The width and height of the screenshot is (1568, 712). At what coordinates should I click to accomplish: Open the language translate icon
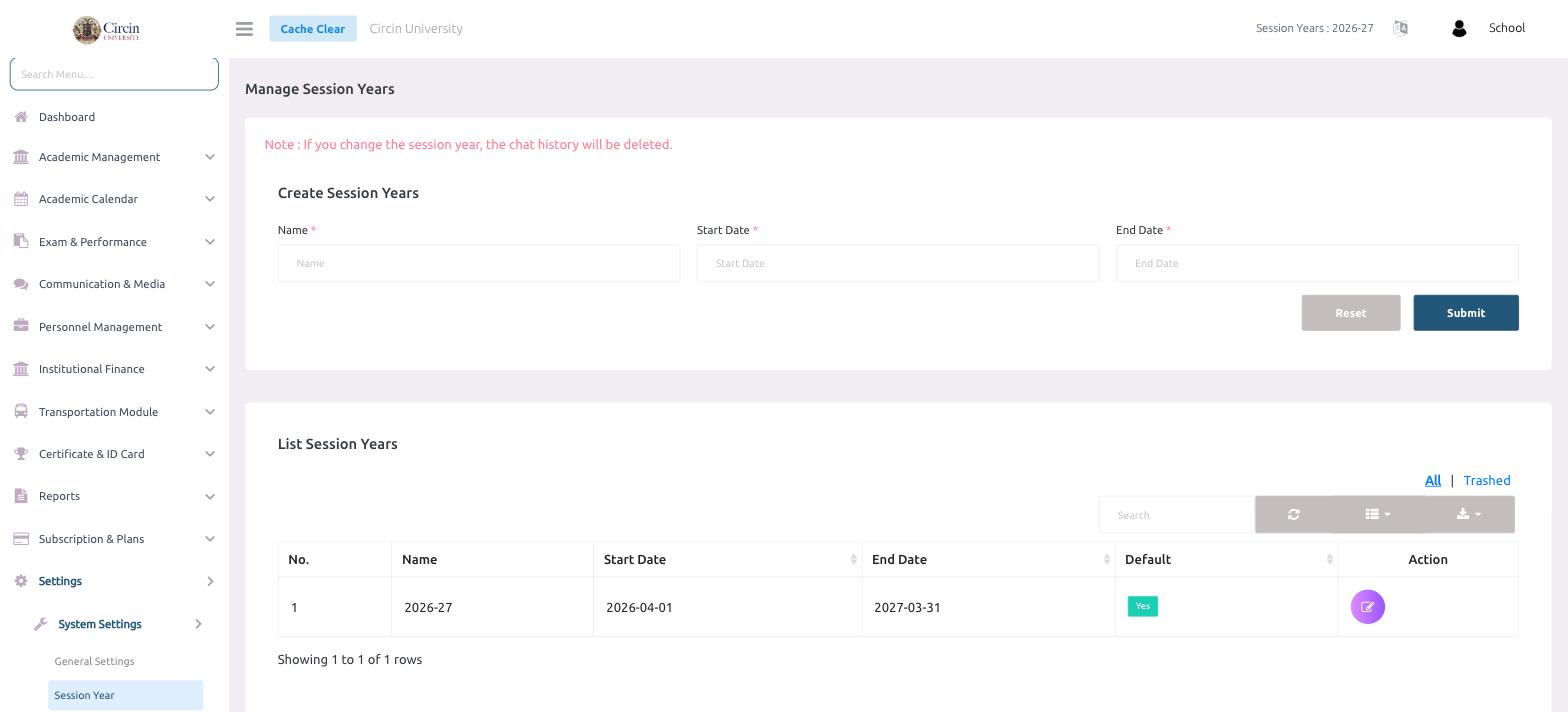tap(1400, 28)
